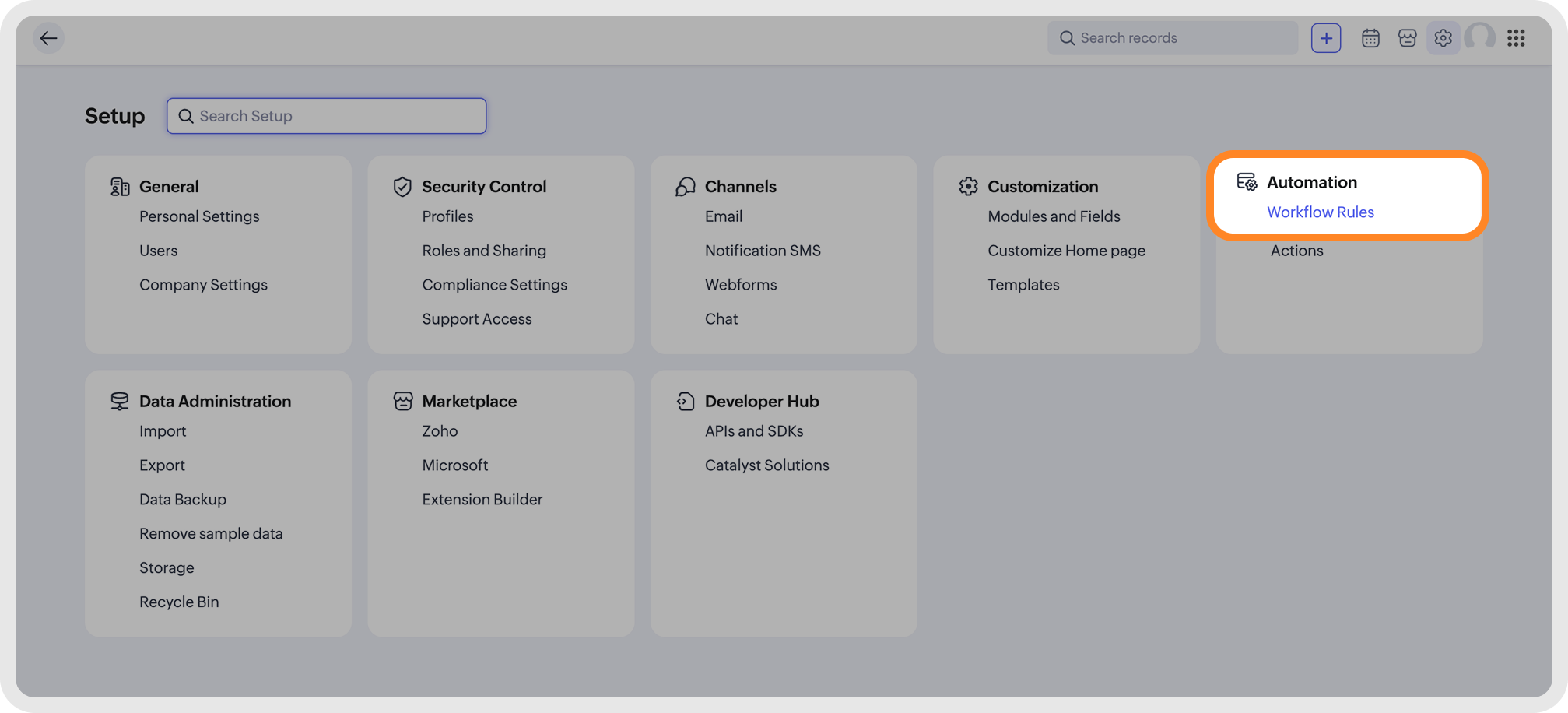Go to Modules and Fields
The width and height of the screenshot is (1568, 713).
pyautogui.click(x=1054, y=216)
